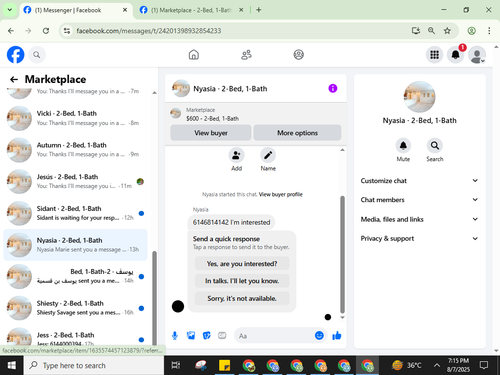Click the Windows taskbar search box

(94, 365)
